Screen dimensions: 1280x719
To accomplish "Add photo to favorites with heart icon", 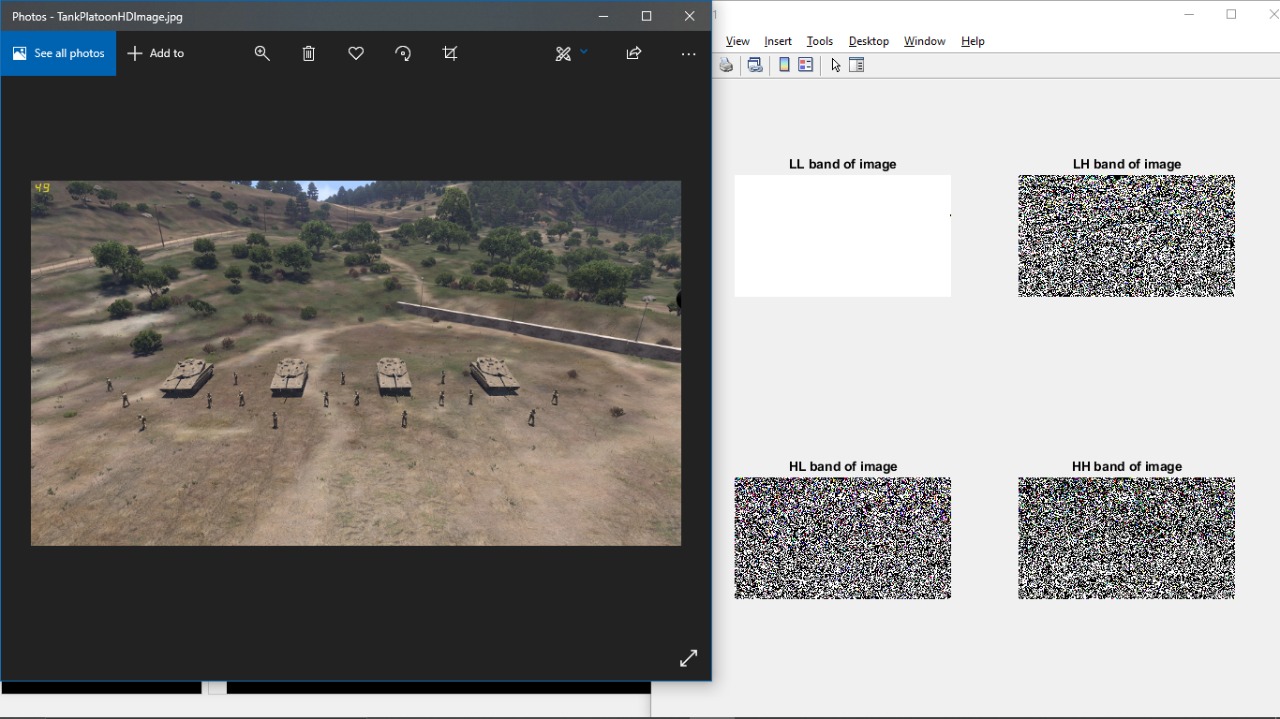I will (356, 54).
